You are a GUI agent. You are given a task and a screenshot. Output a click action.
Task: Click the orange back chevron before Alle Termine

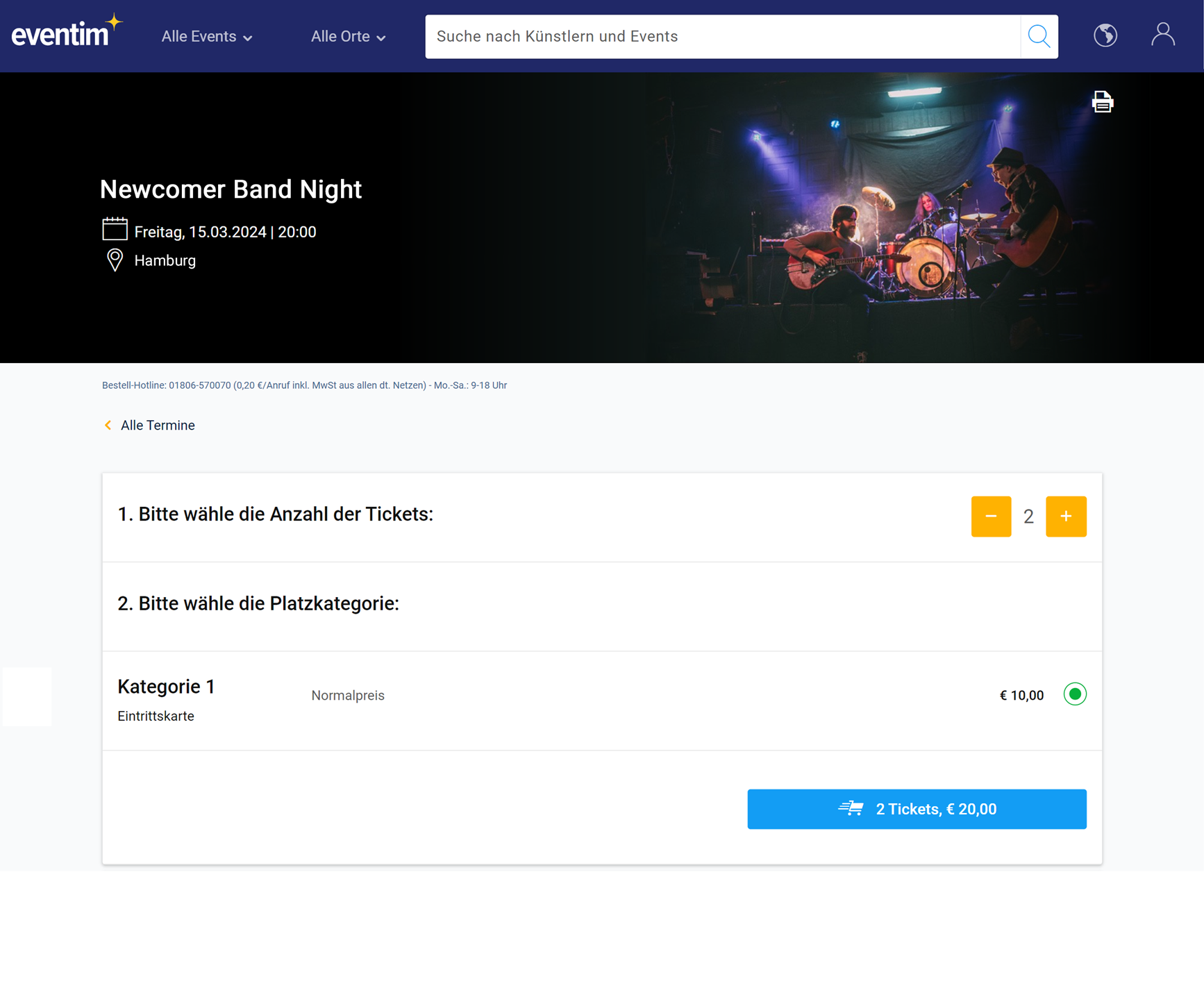click(x=108, y=425)
